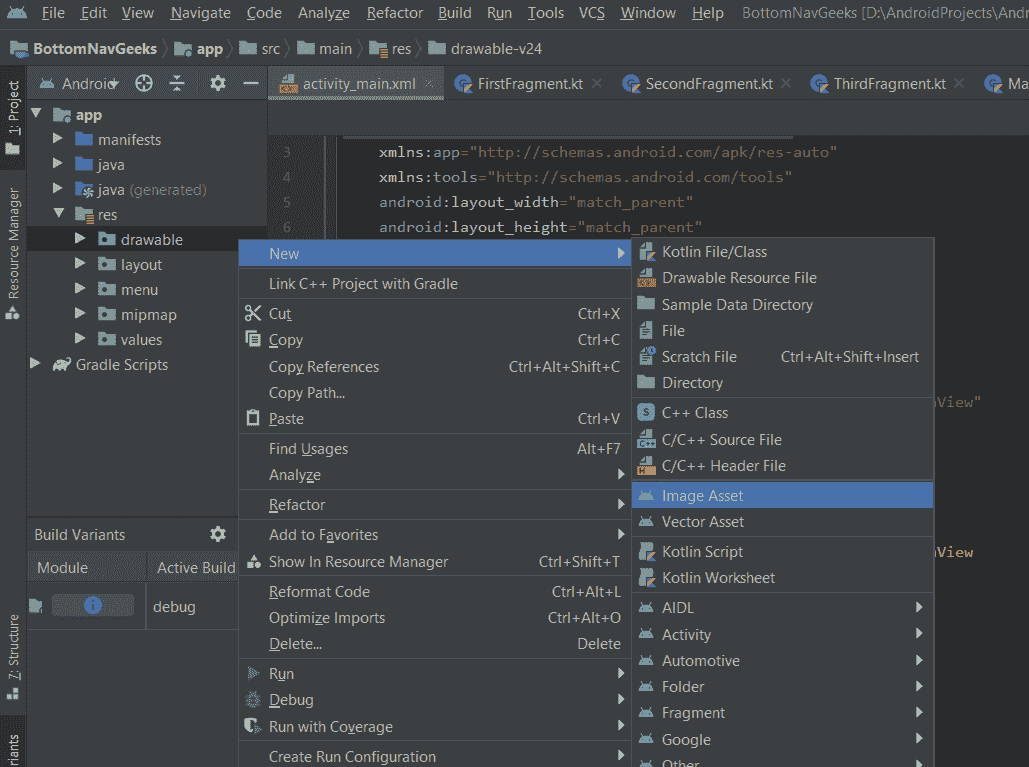Select the mipmap folder in tree
Image resolution: width=1029 pixels, height=767 pixels.
[148, 314]
